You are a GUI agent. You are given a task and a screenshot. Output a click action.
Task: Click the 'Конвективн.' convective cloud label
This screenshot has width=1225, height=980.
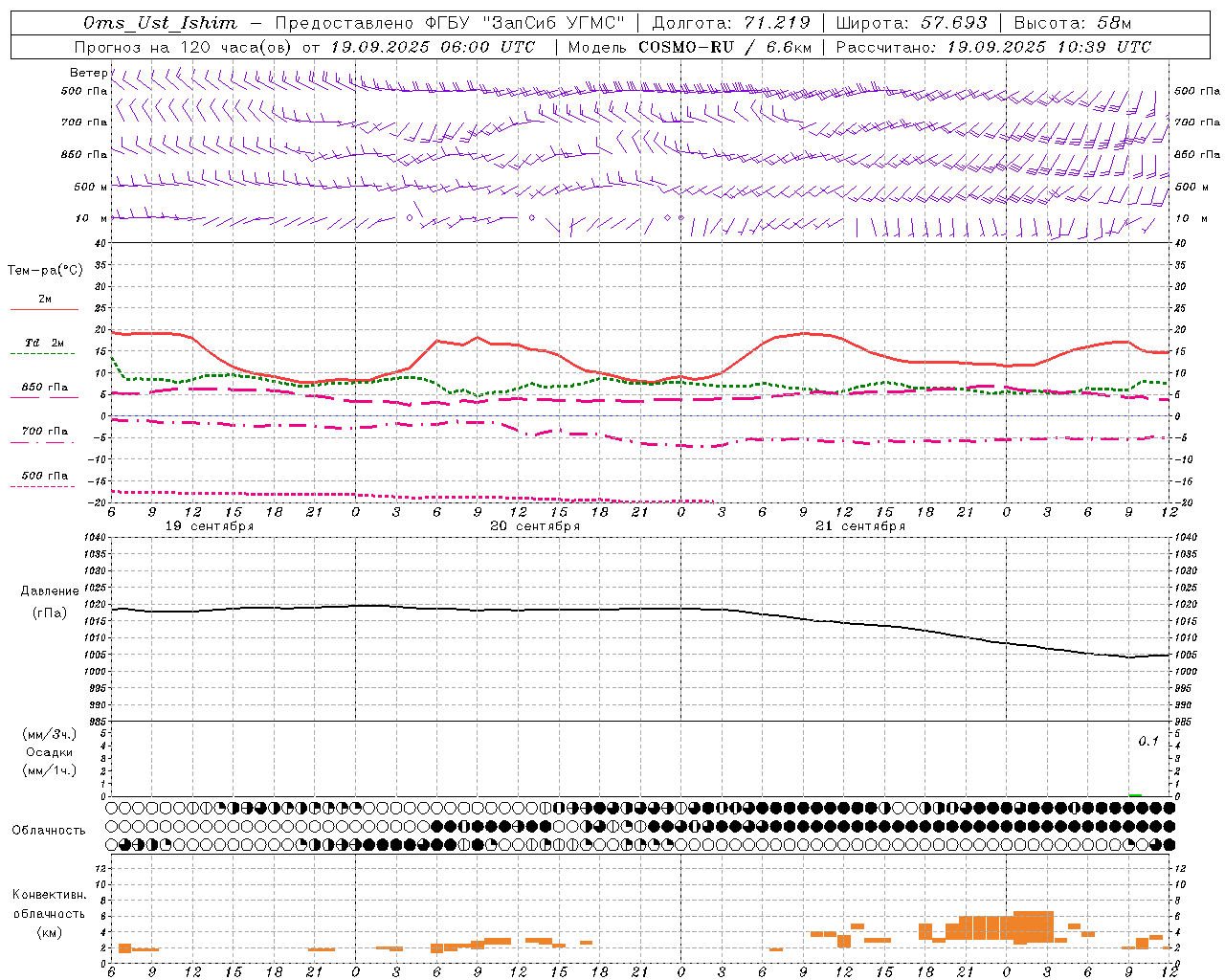pos(49,895)
